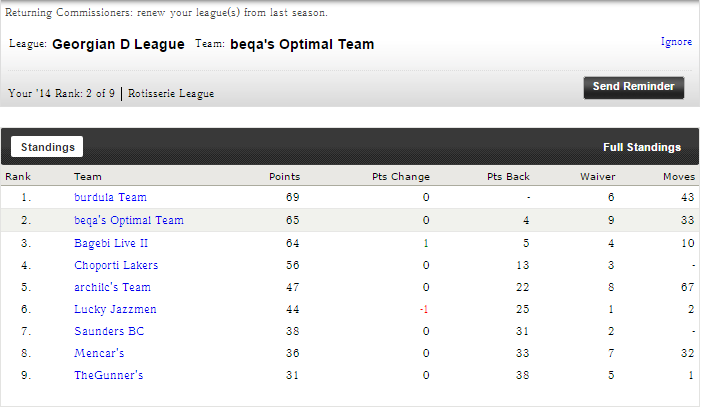
Task: Open Choporti Lakers team link
Action: pos(116,265)
